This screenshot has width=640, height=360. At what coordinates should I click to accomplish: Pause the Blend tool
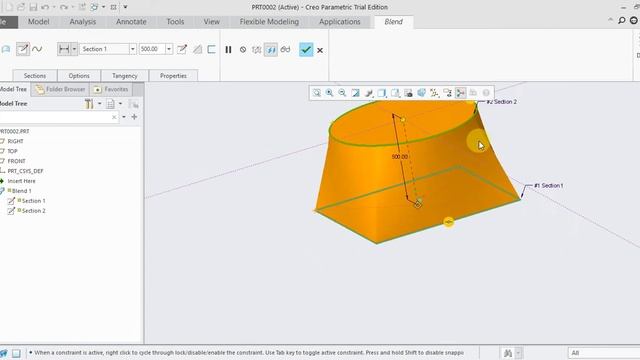(228, 50)
